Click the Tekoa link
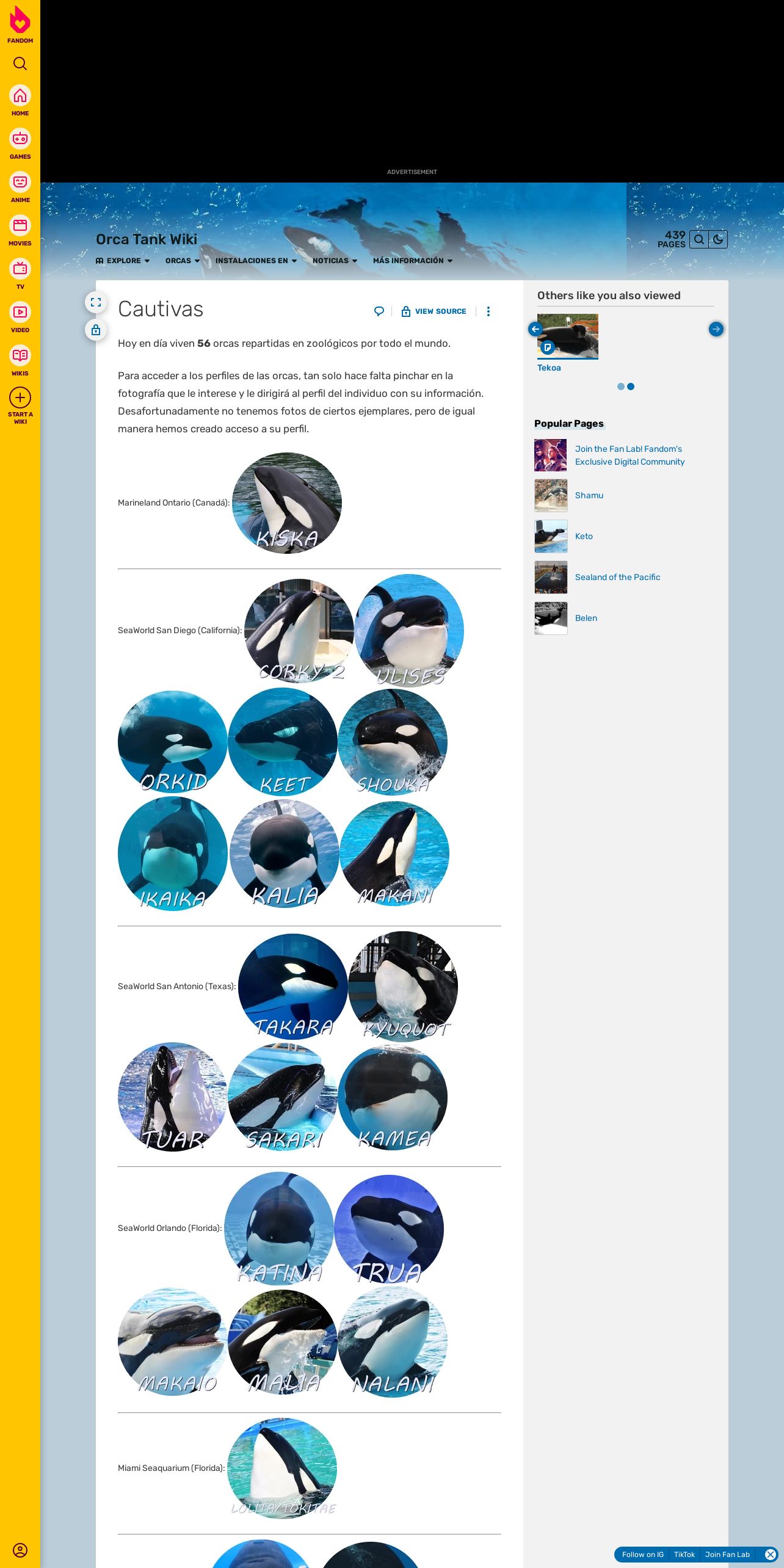This screenshot has width=784, height=1568. pyautogui.click(x=549, y=368)
